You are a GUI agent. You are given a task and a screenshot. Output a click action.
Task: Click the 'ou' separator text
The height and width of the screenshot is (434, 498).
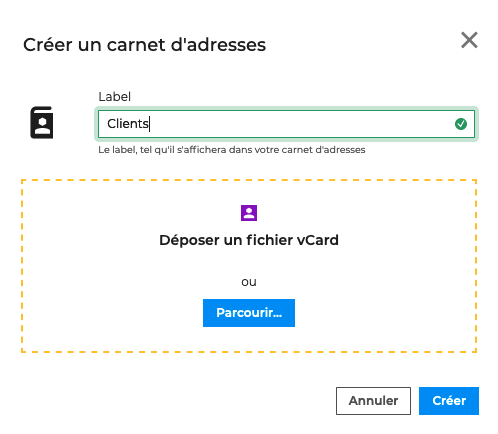[x=249, y=282]
